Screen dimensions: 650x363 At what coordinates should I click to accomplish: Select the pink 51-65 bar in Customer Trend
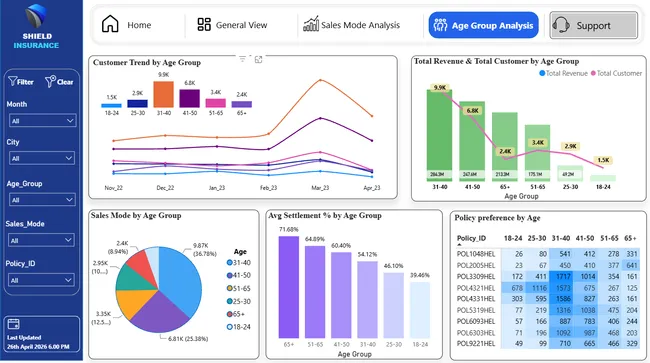click(x=216, y=103)
